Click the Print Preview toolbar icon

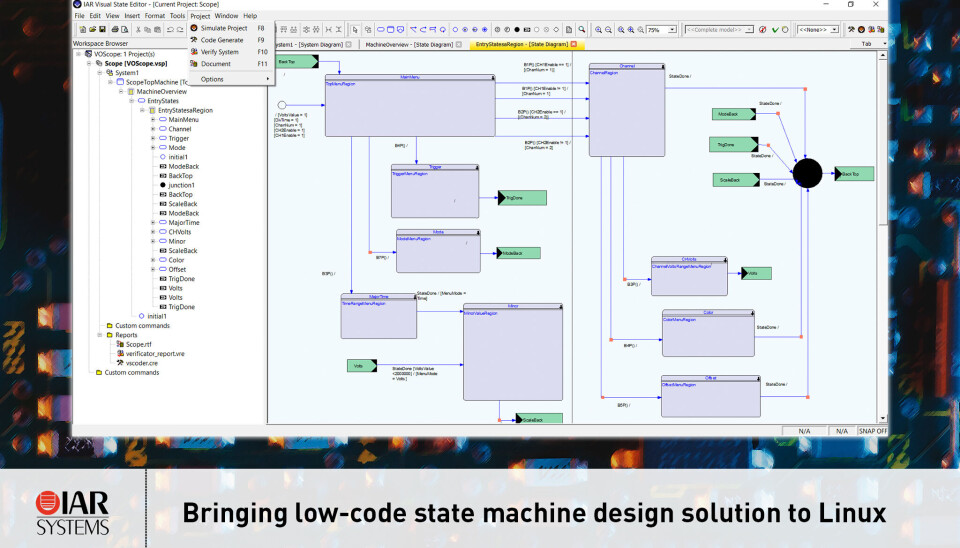[124, 29]
